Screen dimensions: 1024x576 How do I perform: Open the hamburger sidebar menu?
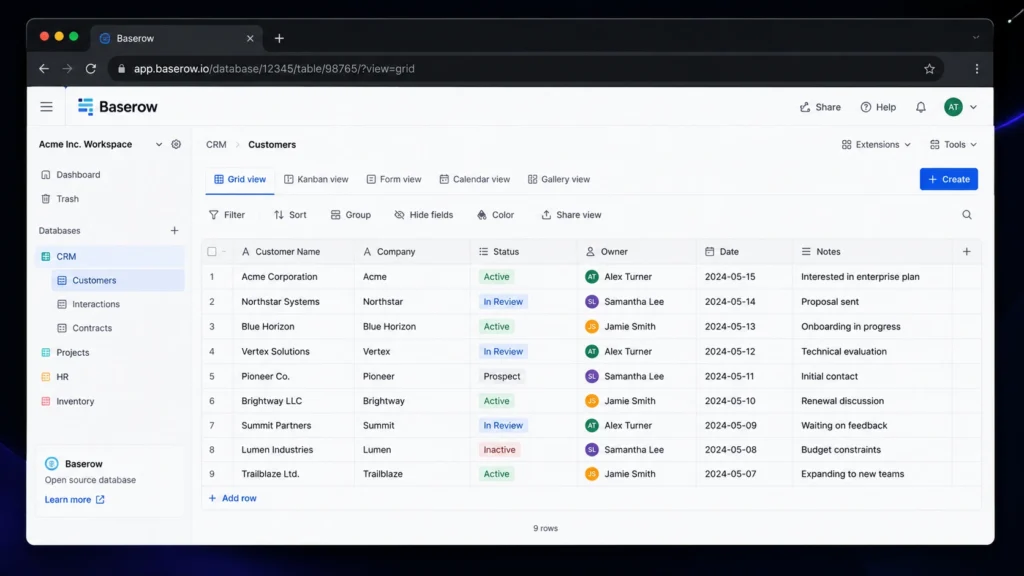(46, 106)
